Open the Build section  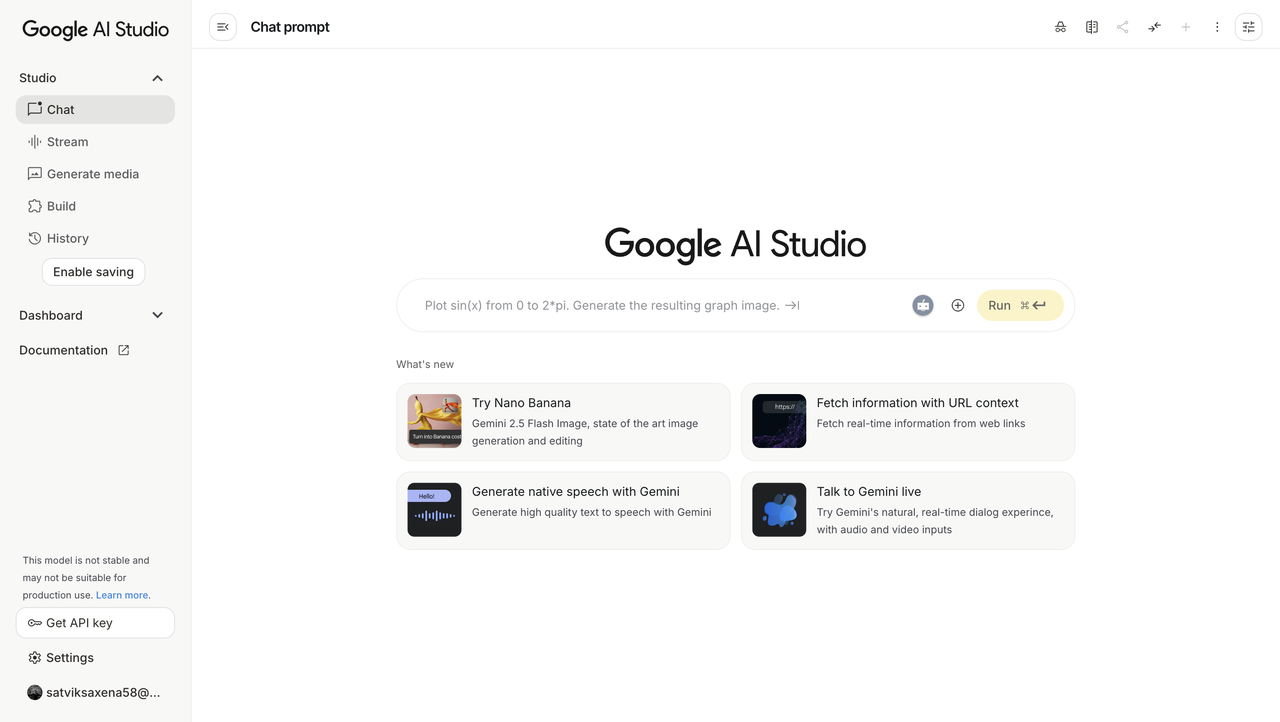(x=95, y=206)
